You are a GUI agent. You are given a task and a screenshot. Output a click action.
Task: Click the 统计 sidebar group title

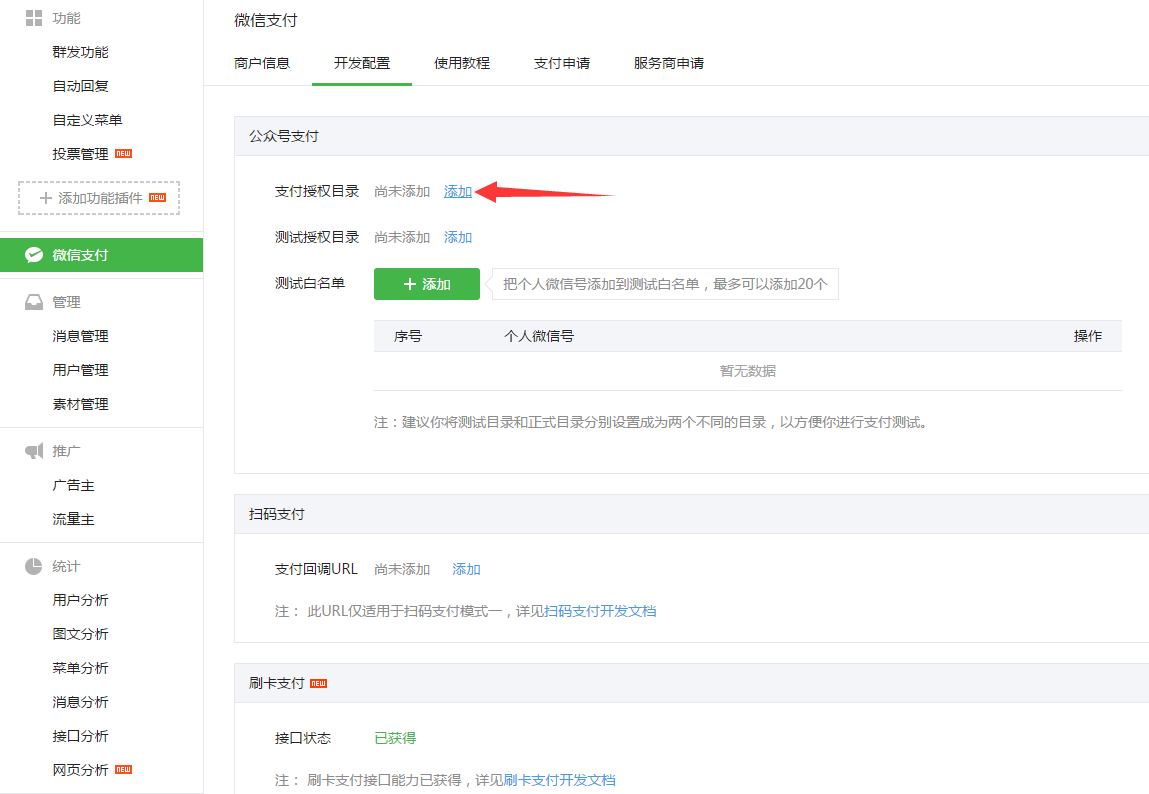tap(67, 566)
